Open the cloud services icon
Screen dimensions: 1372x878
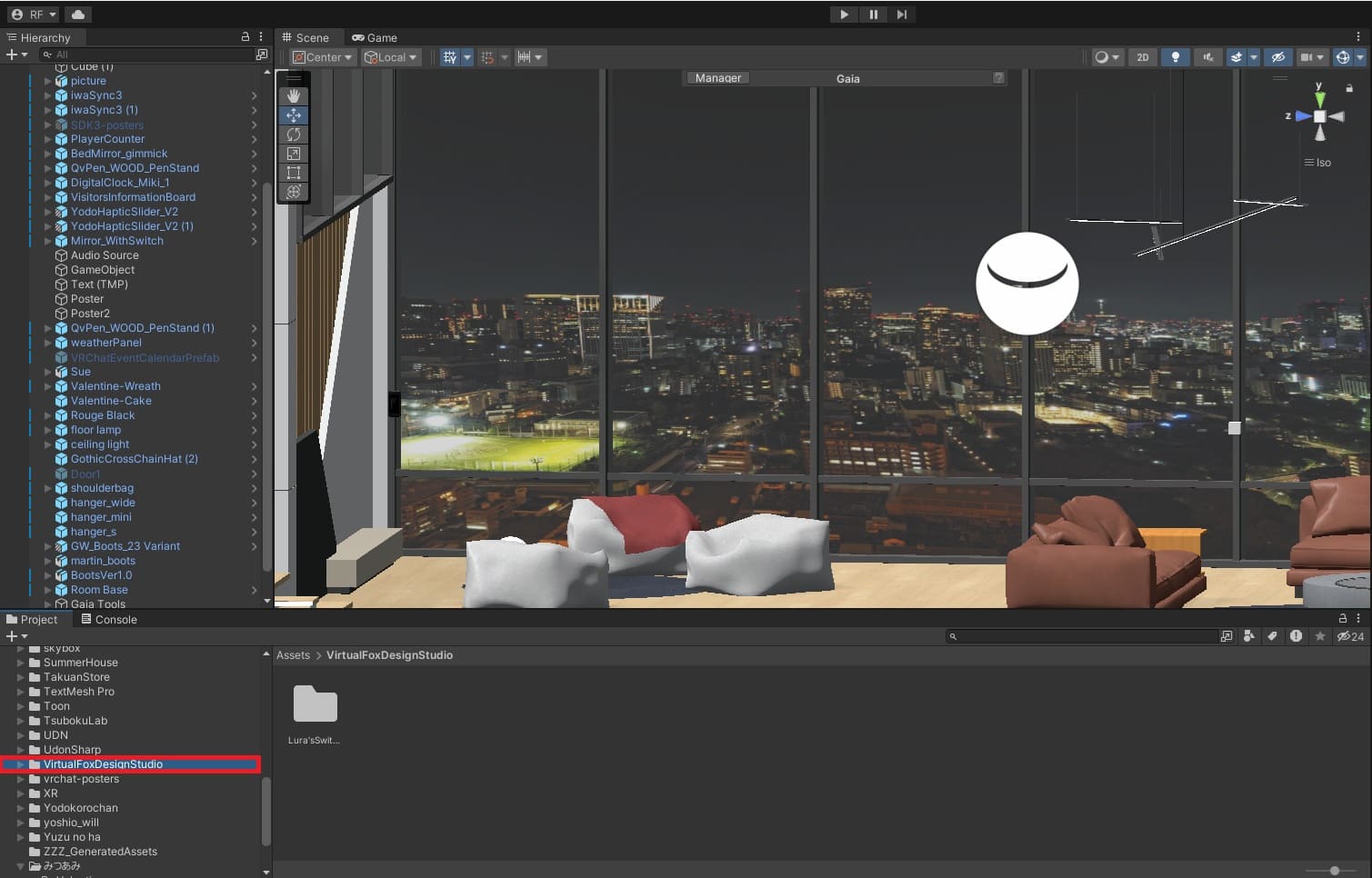pyautogui.click(x=78, y=15)
